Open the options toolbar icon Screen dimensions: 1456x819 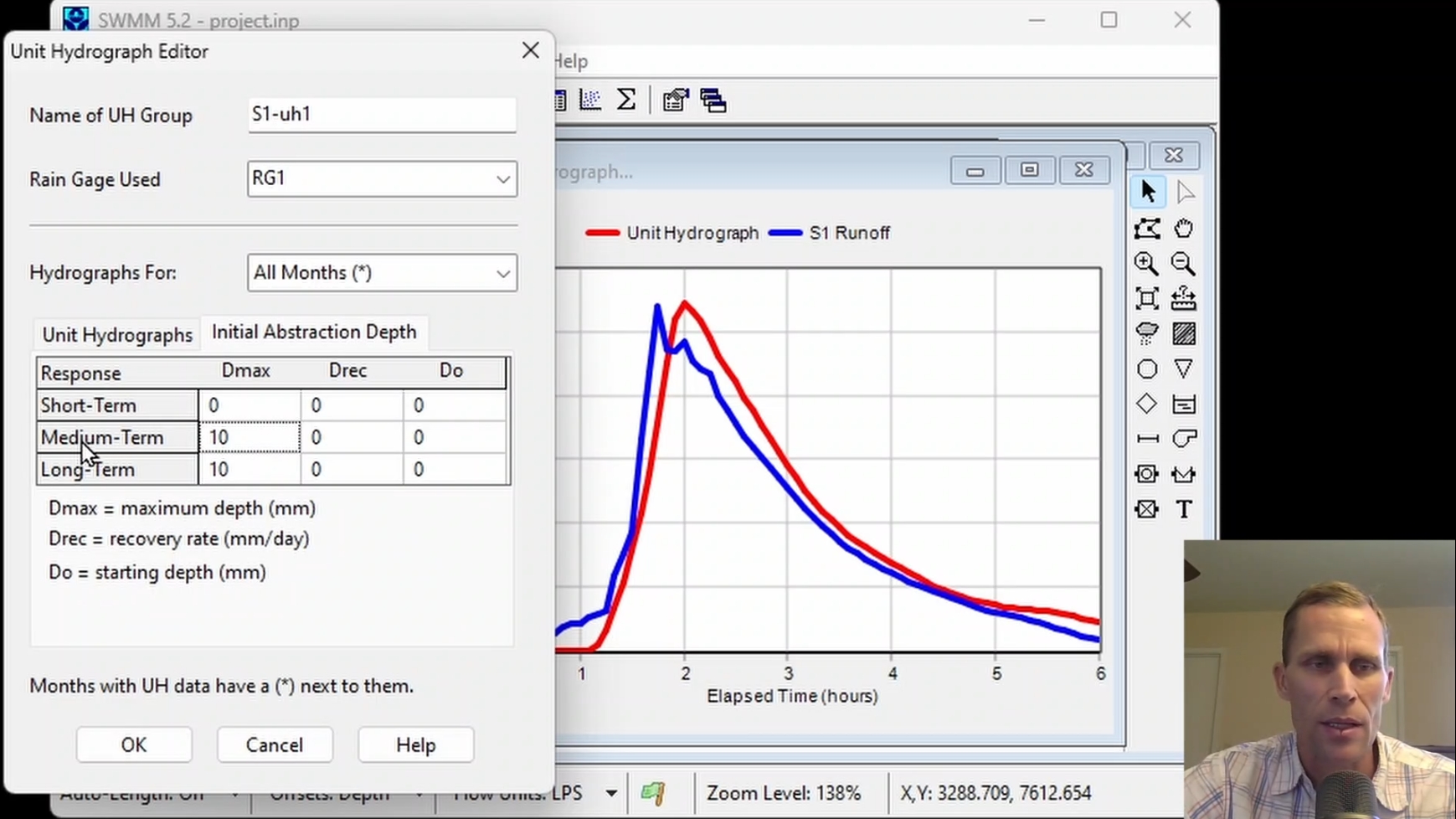tap(676, 100)
